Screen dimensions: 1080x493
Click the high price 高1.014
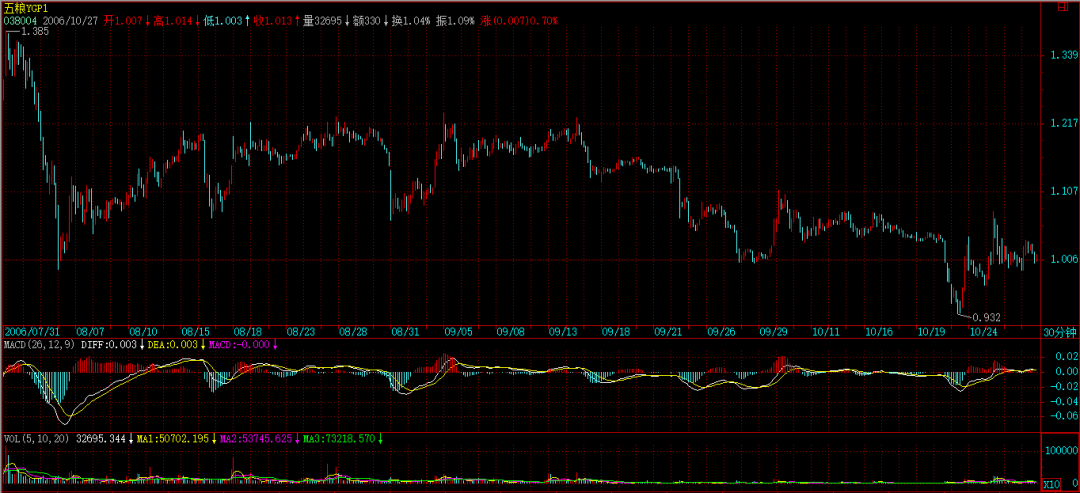tap(173, 21)
